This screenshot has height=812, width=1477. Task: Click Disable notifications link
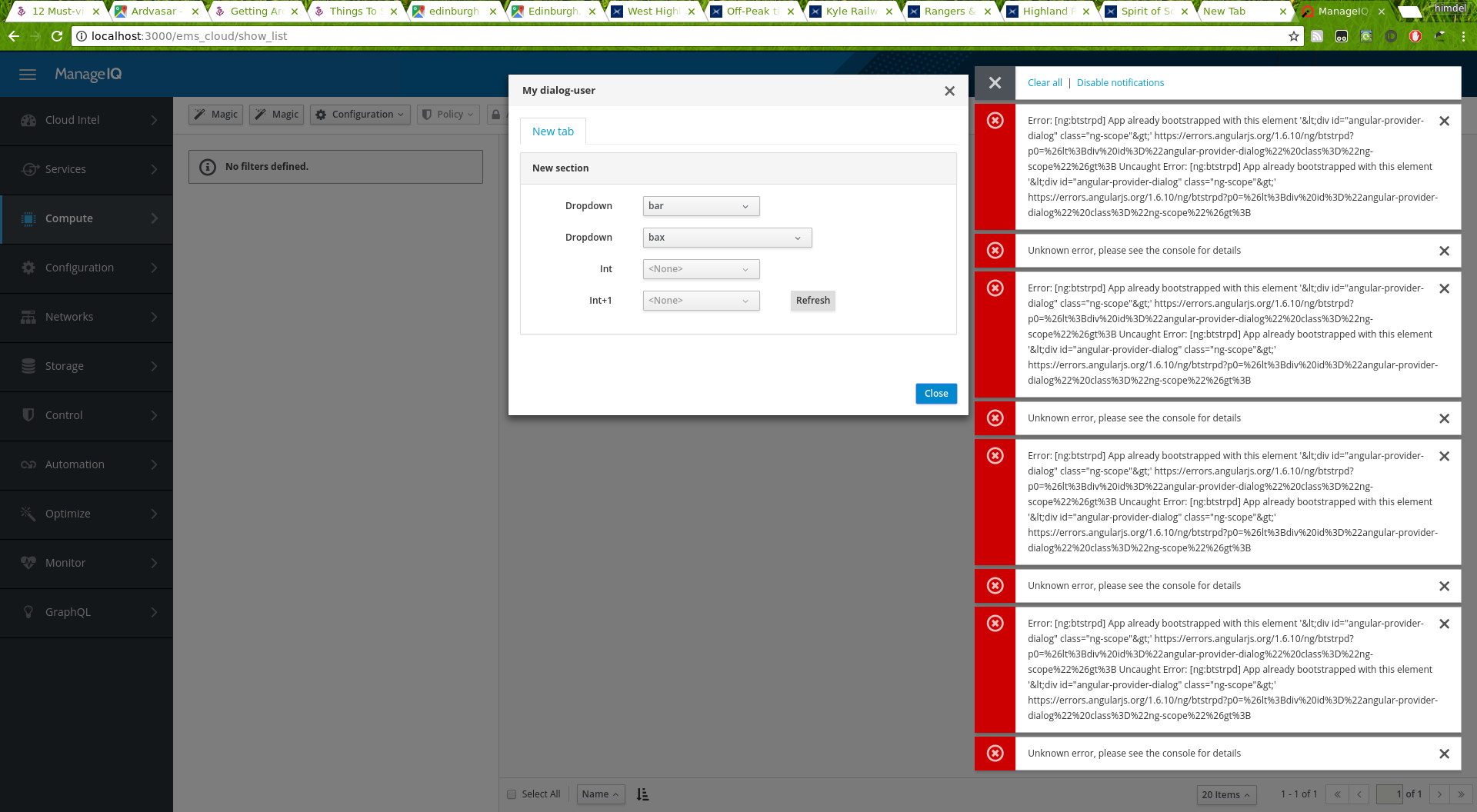pos(1120,83)
